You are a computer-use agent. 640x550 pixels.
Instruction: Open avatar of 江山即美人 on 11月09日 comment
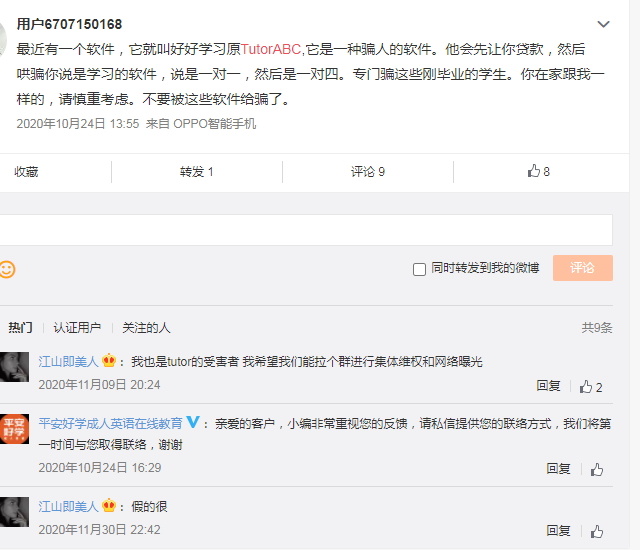coord(14,367)
